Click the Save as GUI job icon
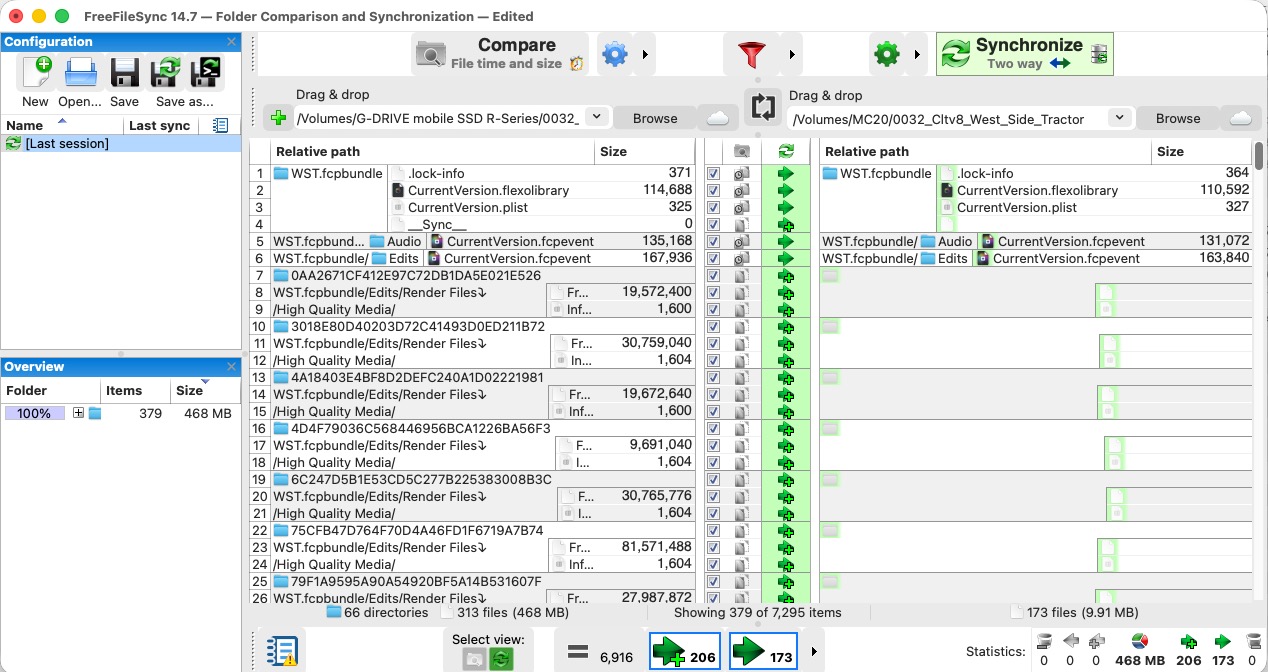The image size is (1268, 672). (x=165, y=73)
